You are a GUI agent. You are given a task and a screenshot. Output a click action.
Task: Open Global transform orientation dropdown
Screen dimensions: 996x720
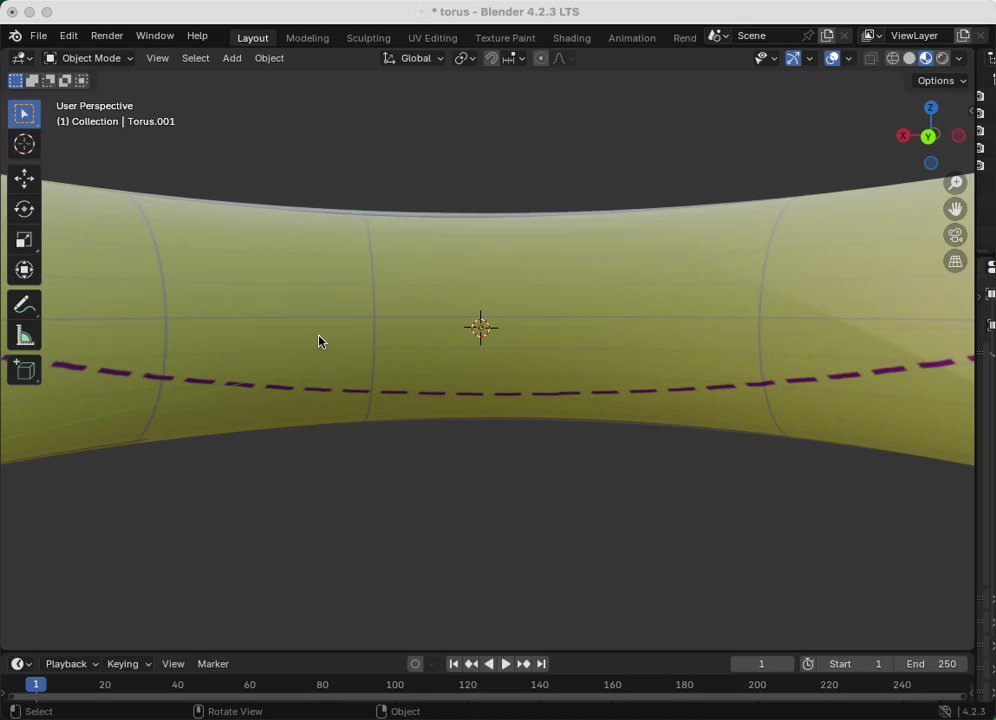[x=414, y=58]
